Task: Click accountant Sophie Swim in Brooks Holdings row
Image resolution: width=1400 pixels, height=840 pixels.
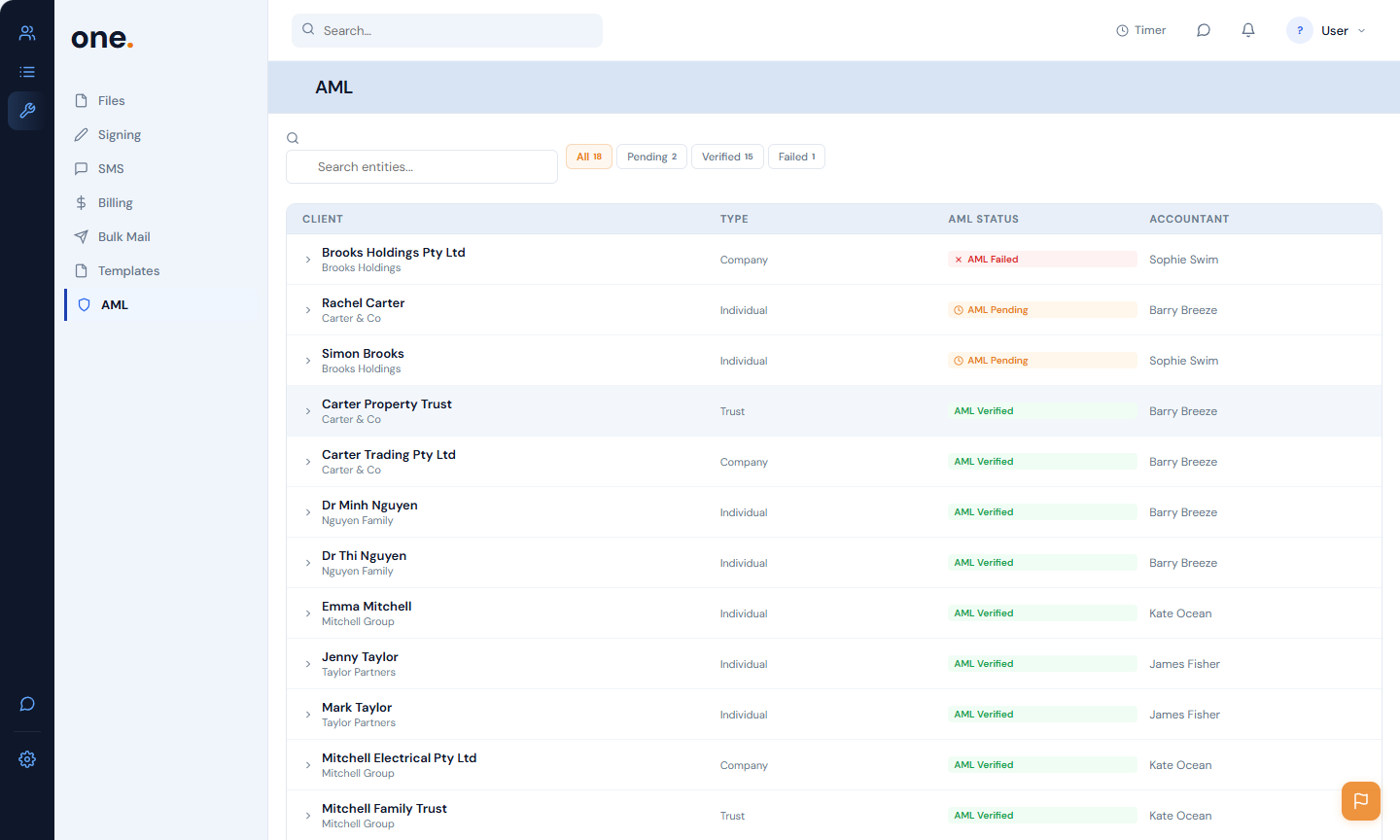Action: (1183, 260)
